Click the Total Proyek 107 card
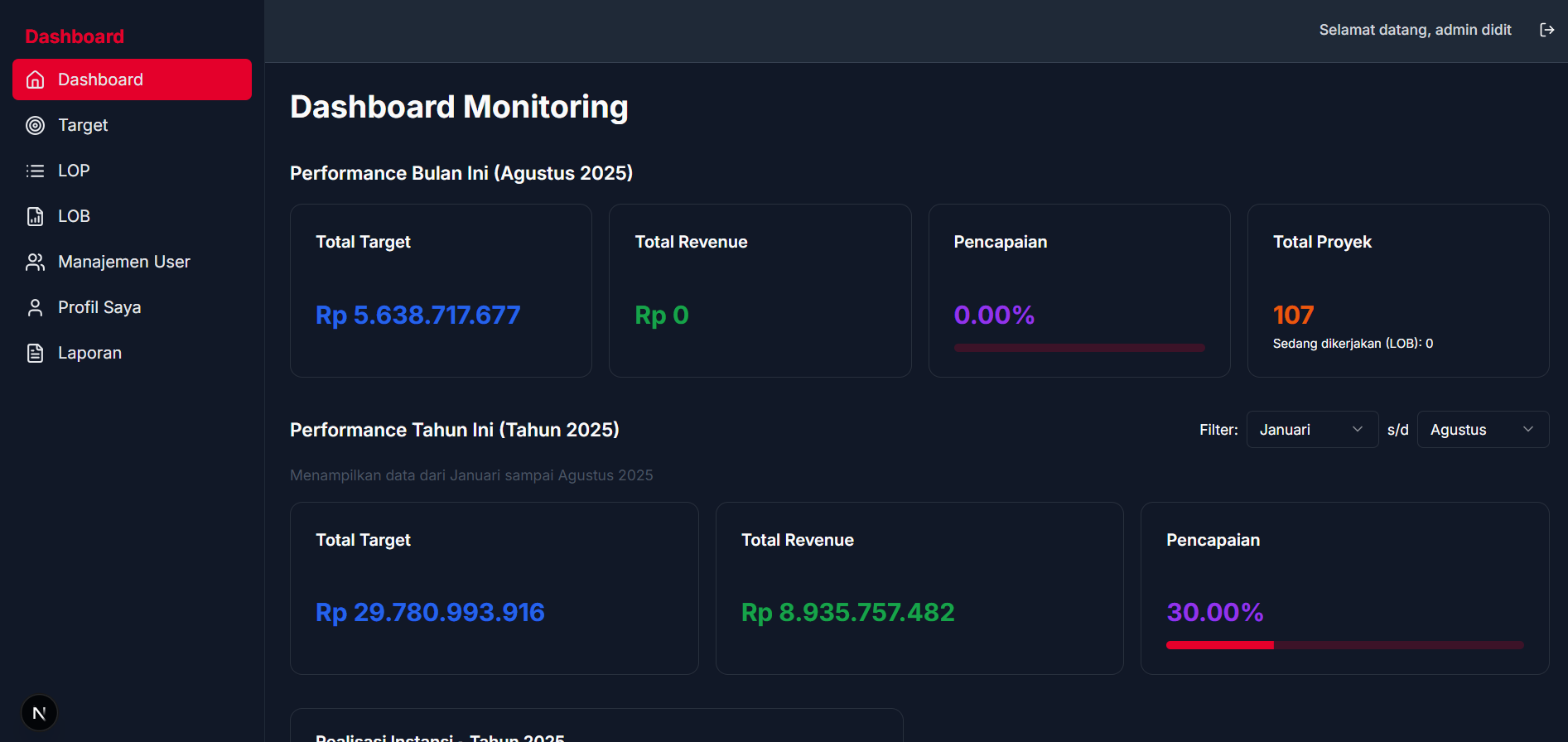The image size is (1568, 742). tap(1397, 291)
